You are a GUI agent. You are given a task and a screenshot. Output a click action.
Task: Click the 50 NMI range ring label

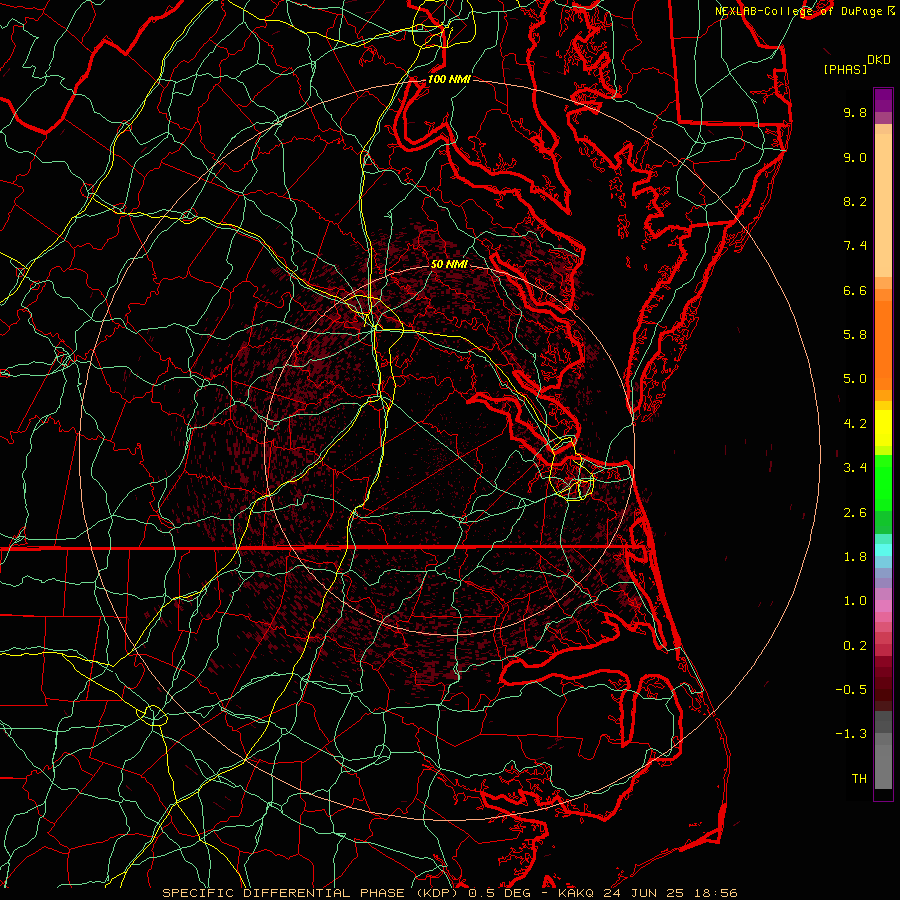click(x=449, y=264)
